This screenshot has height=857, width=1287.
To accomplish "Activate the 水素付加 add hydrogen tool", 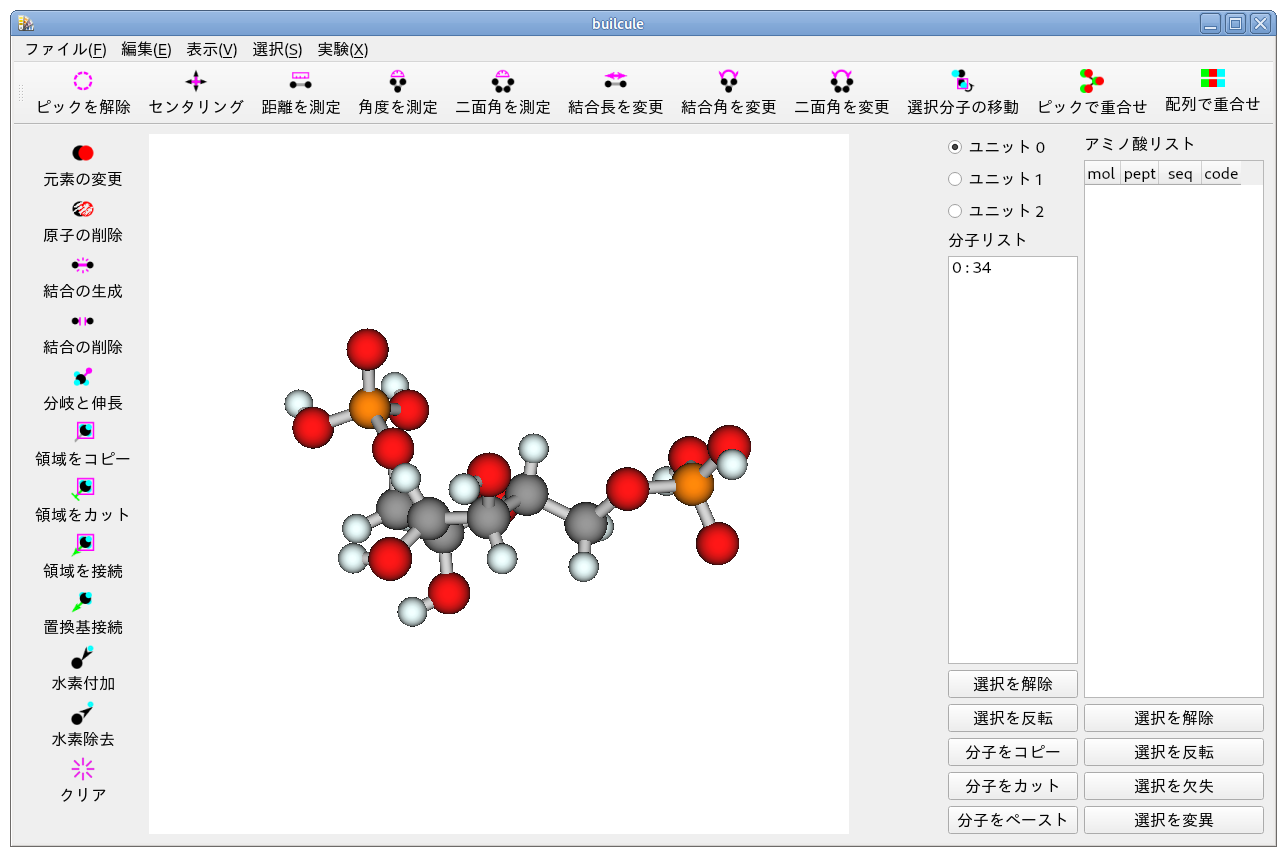I will point(83,657).
